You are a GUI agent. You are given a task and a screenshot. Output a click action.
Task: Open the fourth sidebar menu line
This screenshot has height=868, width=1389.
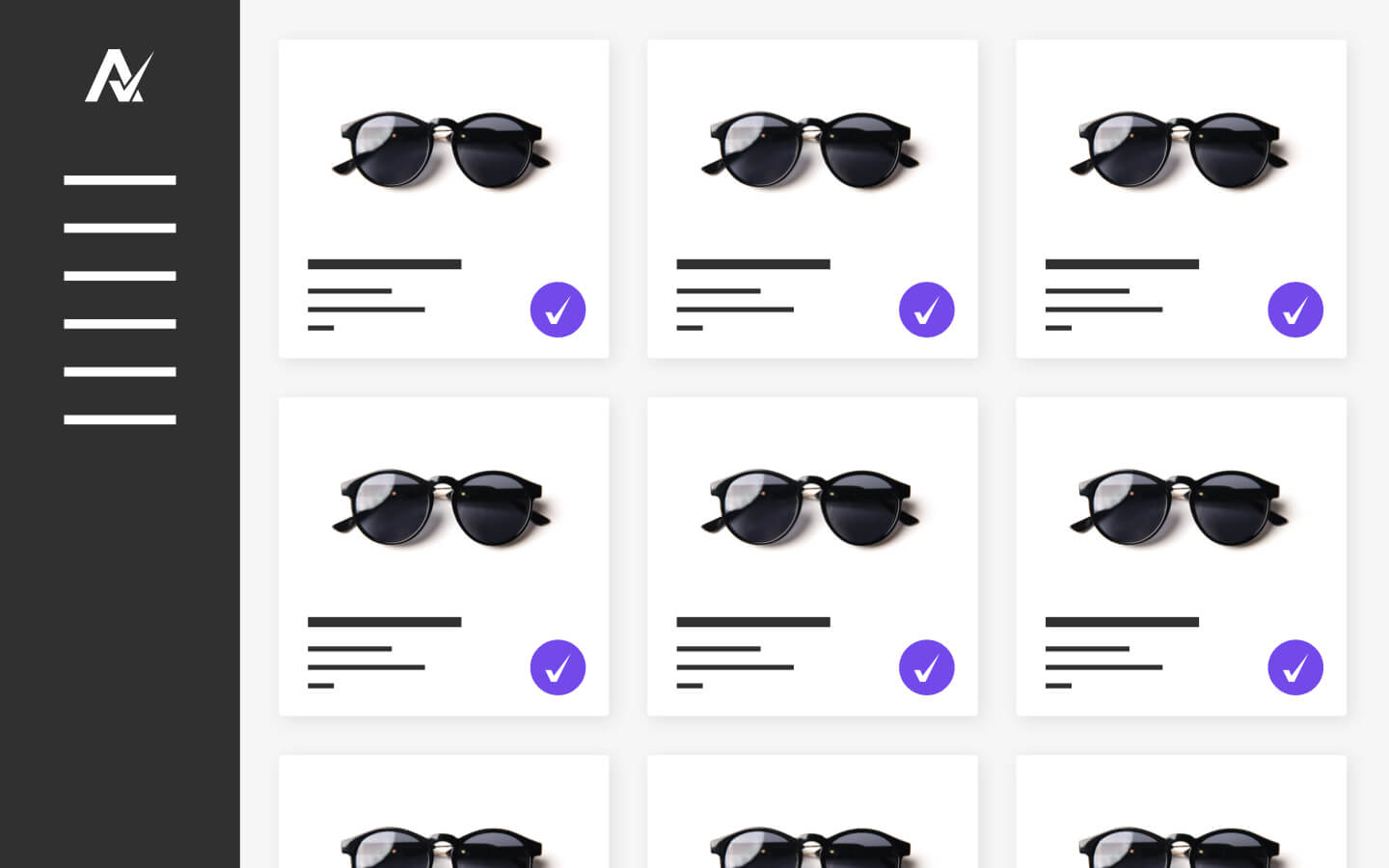[x=120, y=324]
